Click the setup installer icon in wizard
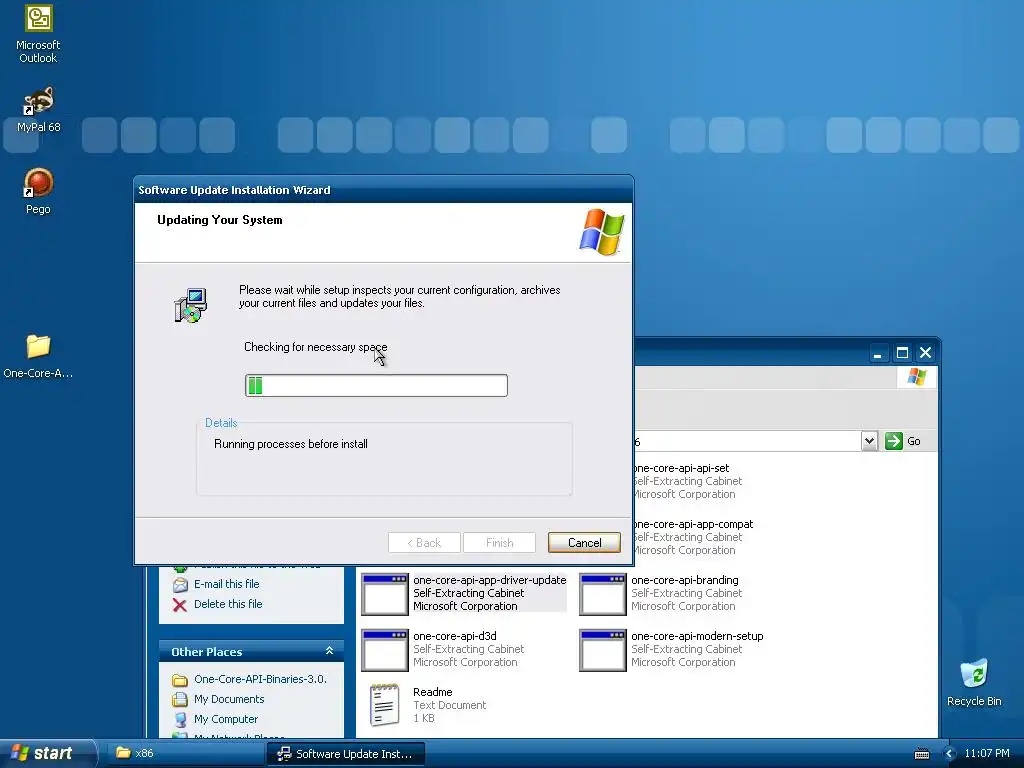The width and height of the screenshot is (1024, 768). pyautogui.click(x=190, y=305)
